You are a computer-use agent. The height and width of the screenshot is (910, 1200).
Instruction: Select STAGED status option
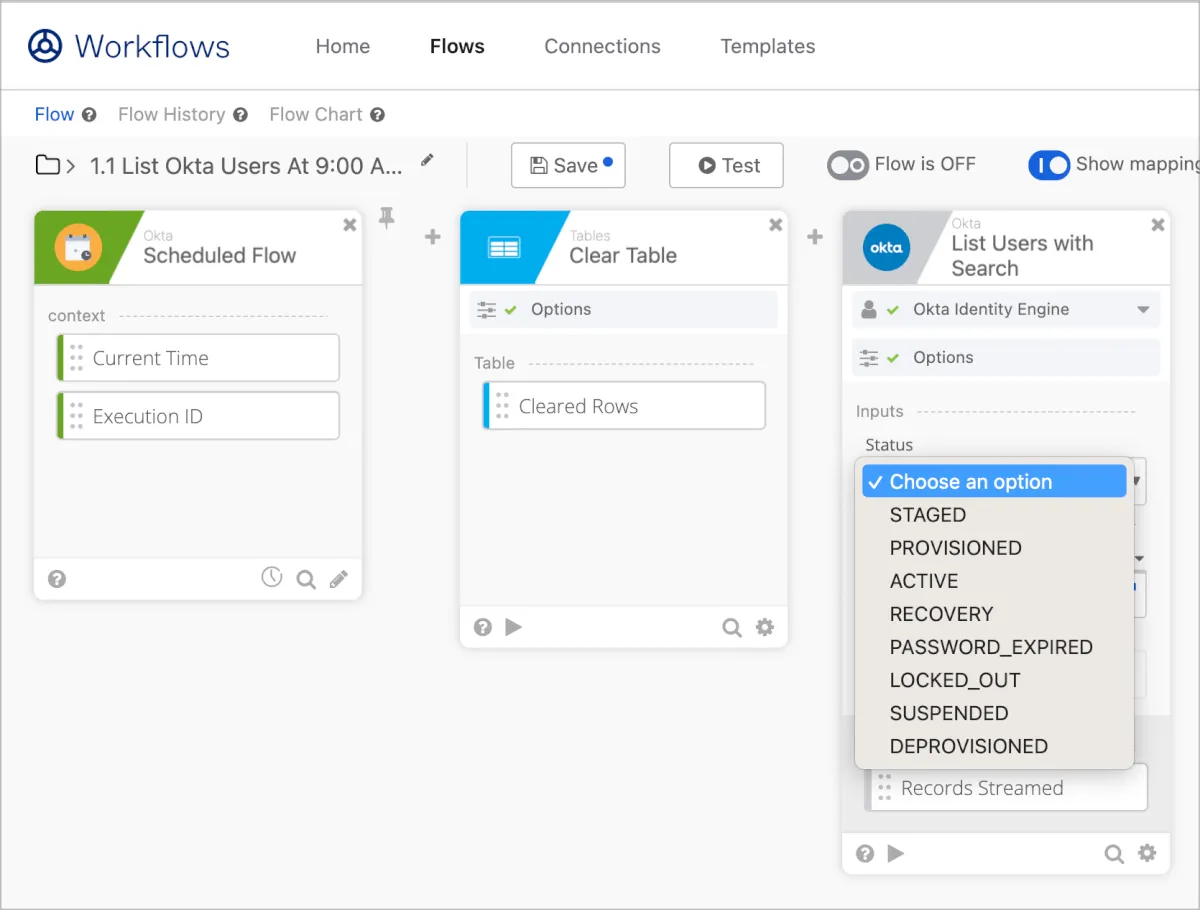pos(994,515)
